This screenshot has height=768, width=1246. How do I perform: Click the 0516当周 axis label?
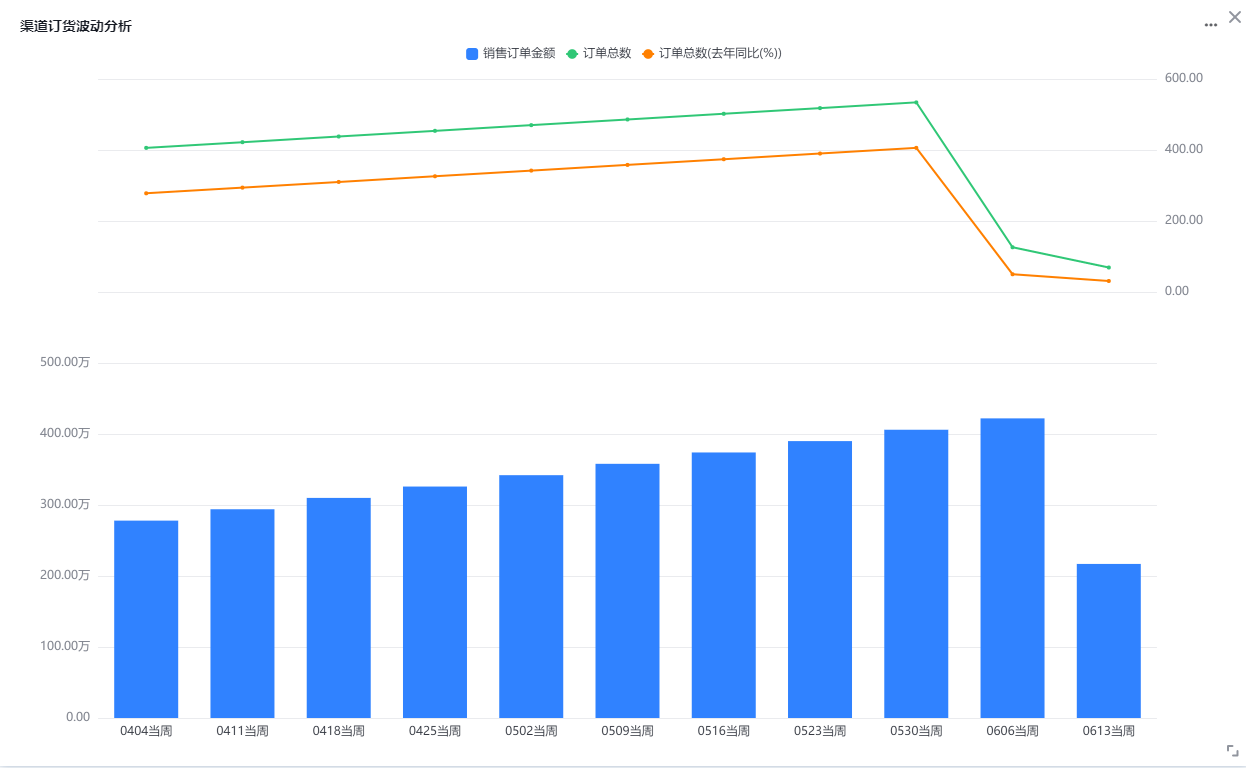[x=724, y=731]
